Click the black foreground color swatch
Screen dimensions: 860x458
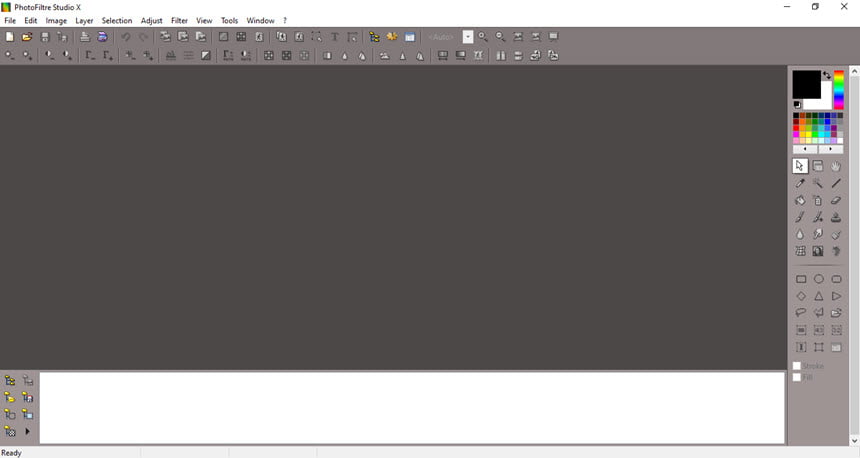806,84
